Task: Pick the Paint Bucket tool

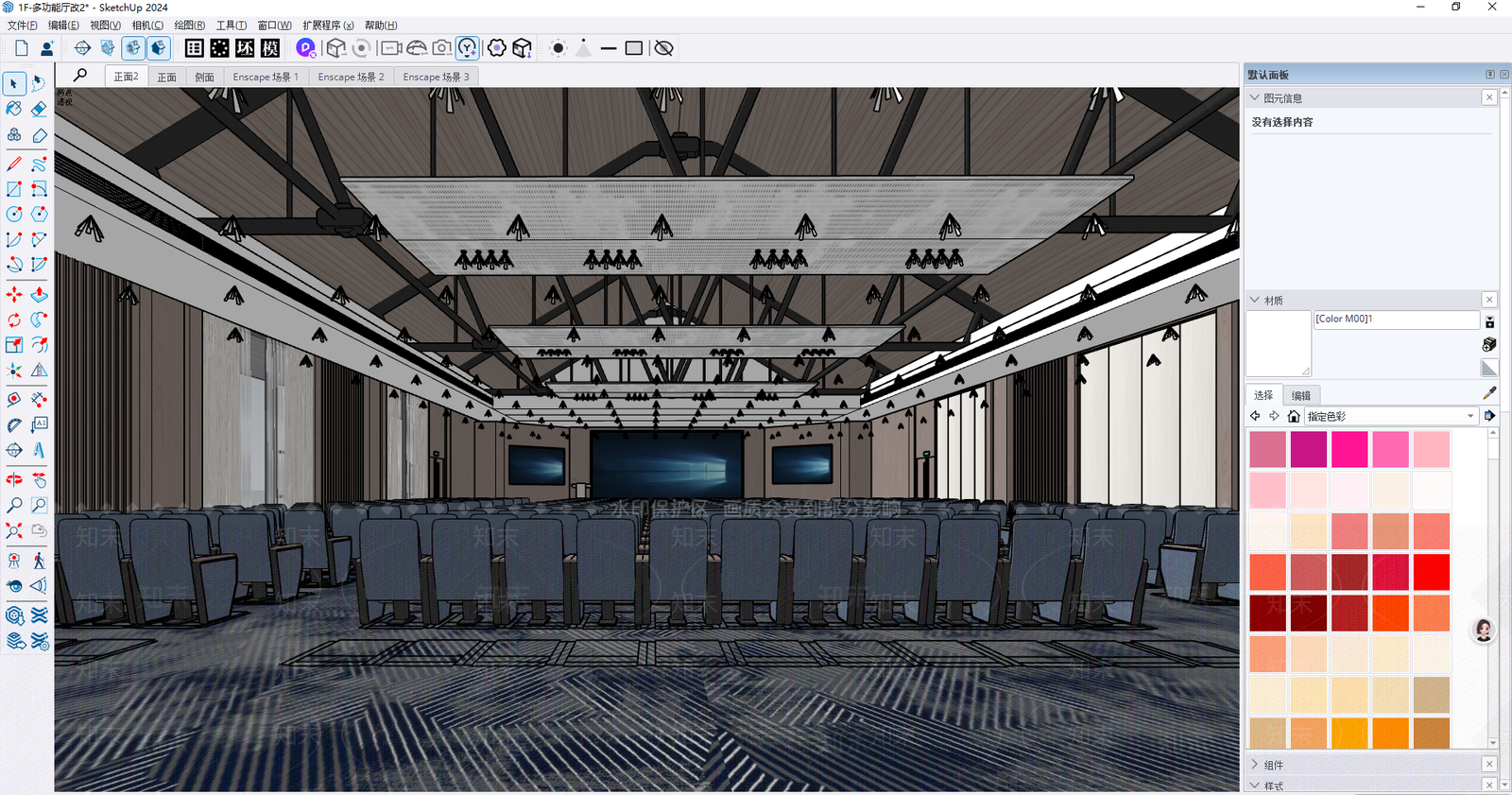Action: (x=14, y=110)
